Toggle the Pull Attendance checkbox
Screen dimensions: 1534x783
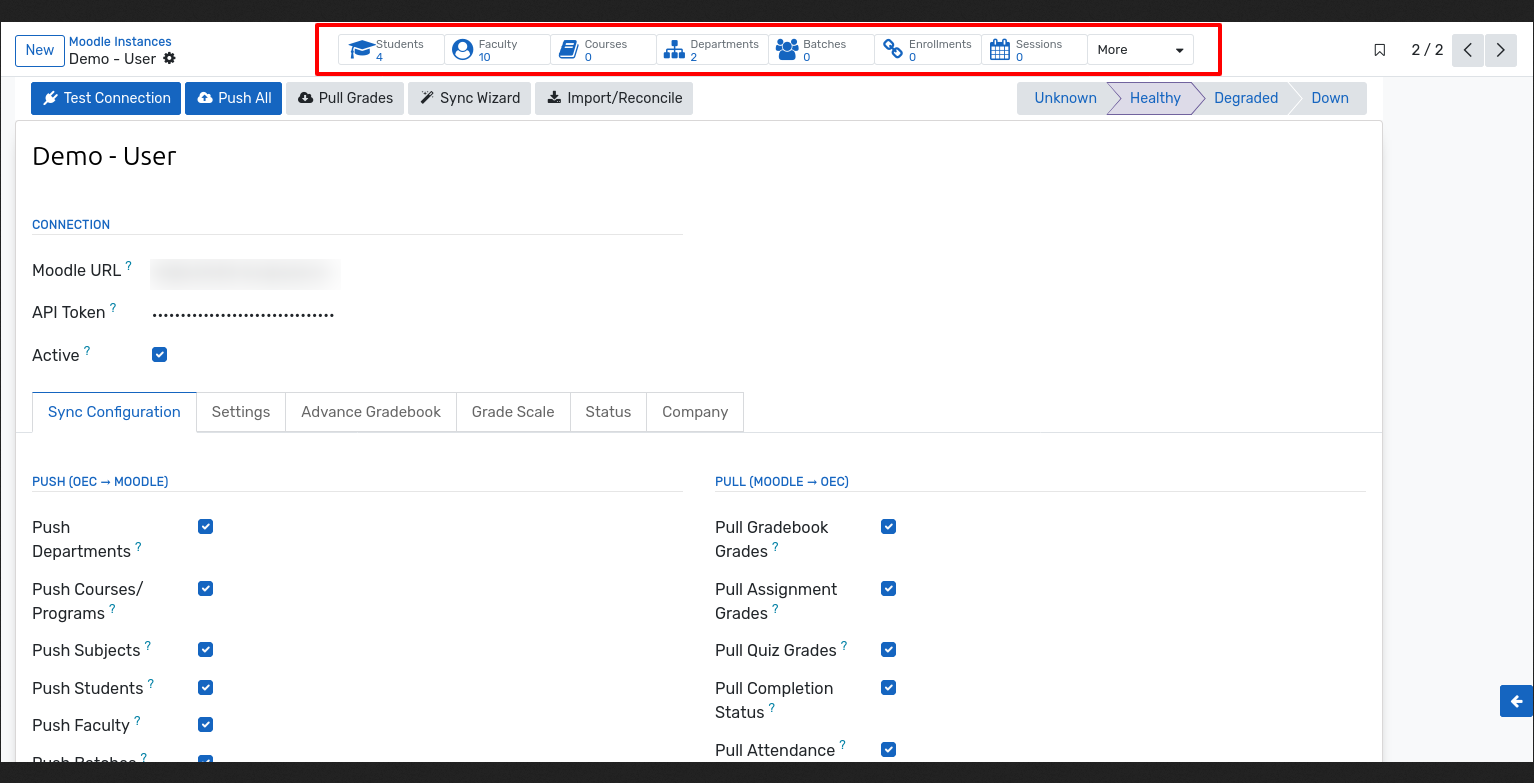pyautogui.click(x=888, y=749)
